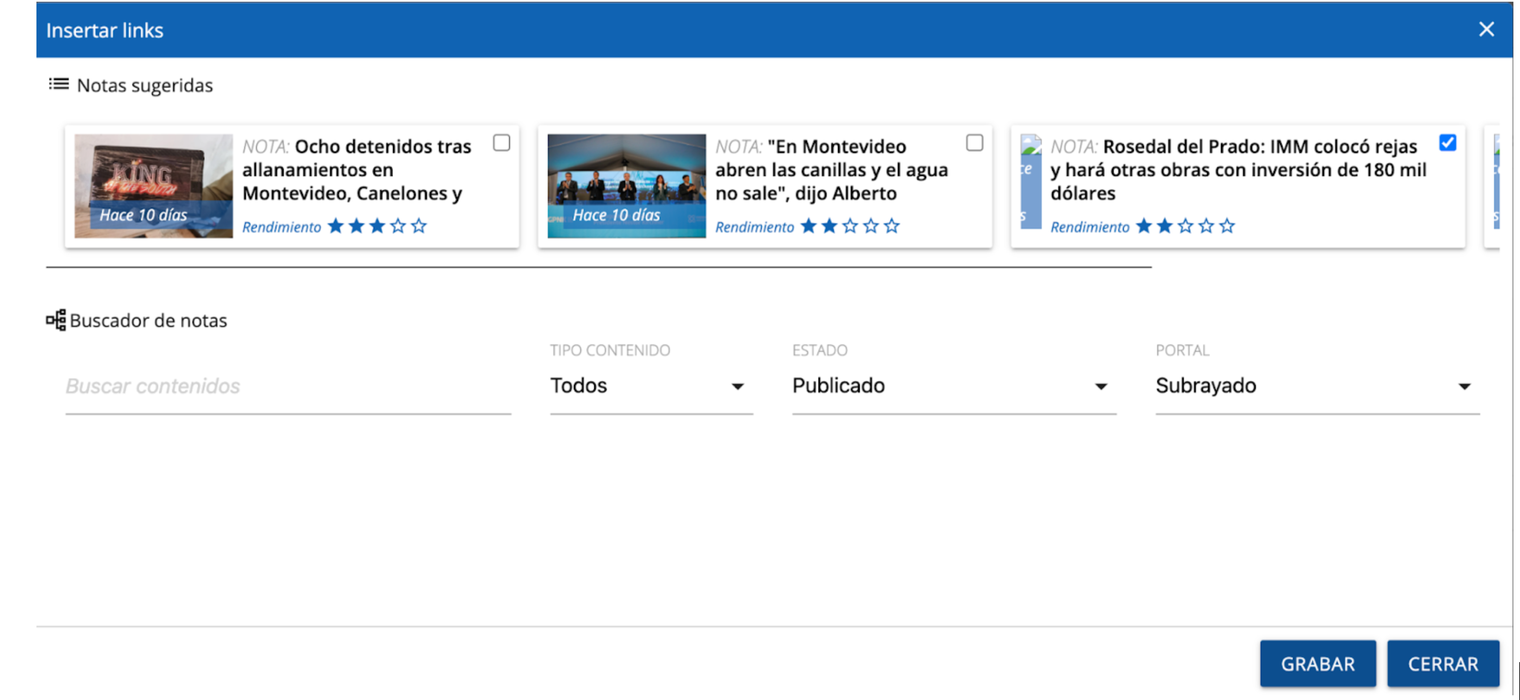Screen dimensions: 1520x700
Task: Click third star on Ocho detenidos rating
Action: coord(377,227)
